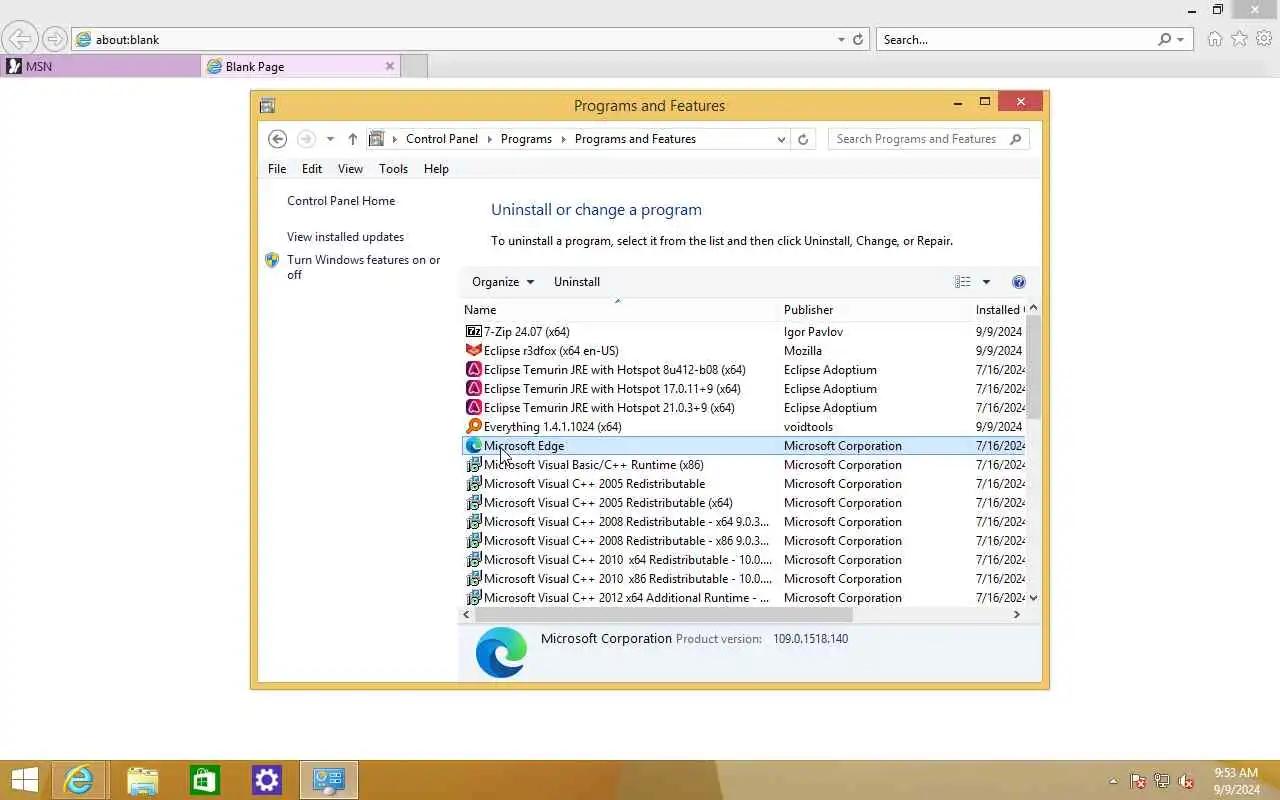Open the Help menu
This screenshot has width=1280, height=800.
click(x=436, y=169)
